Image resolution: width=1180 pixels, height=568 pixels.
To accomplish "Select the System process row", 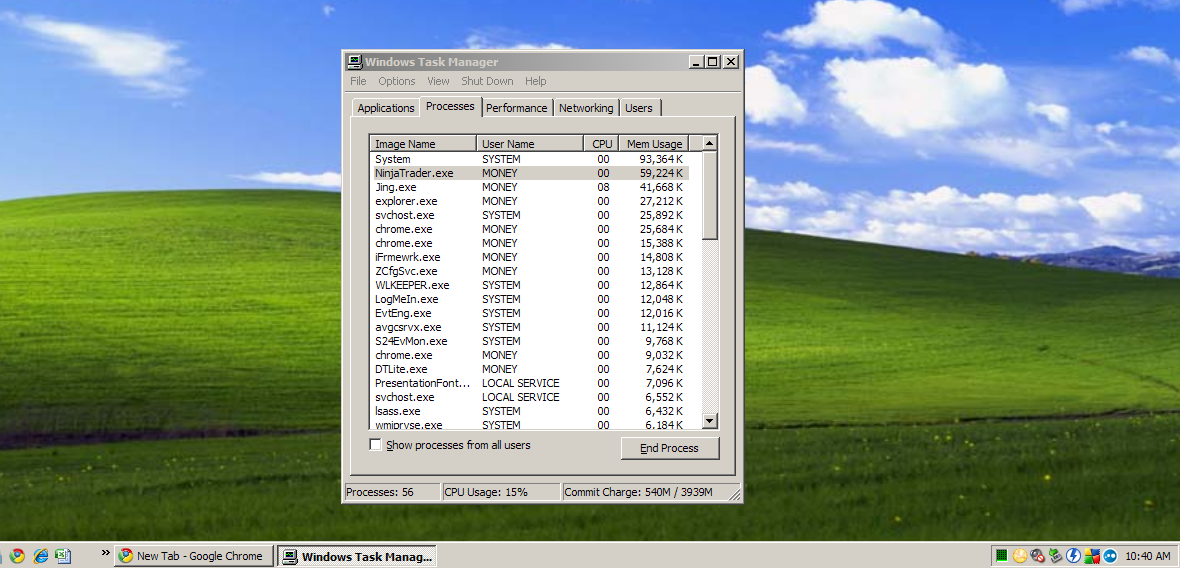I will tap(530, 159).
